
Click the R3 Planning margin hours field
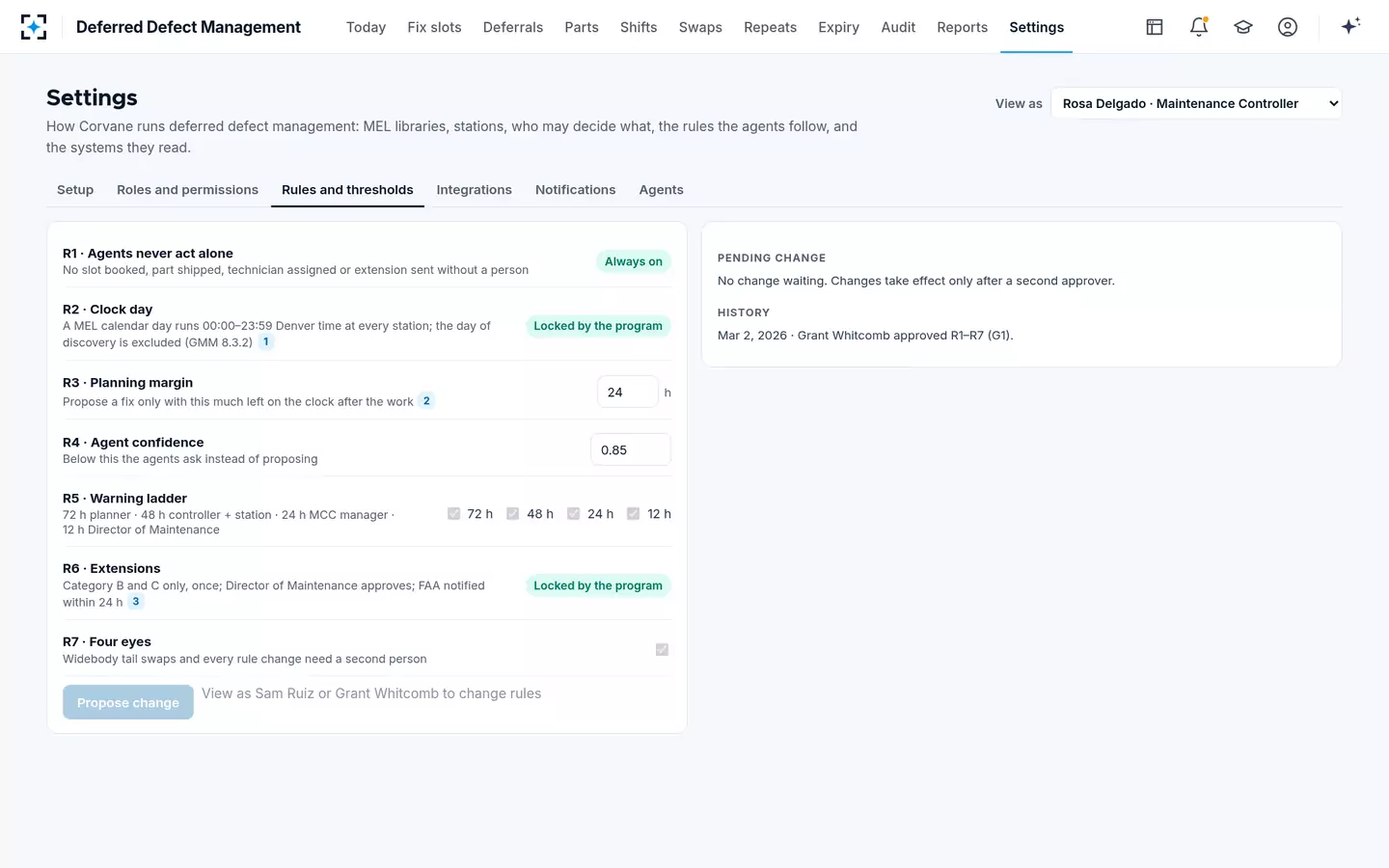(x=627, y=393)
